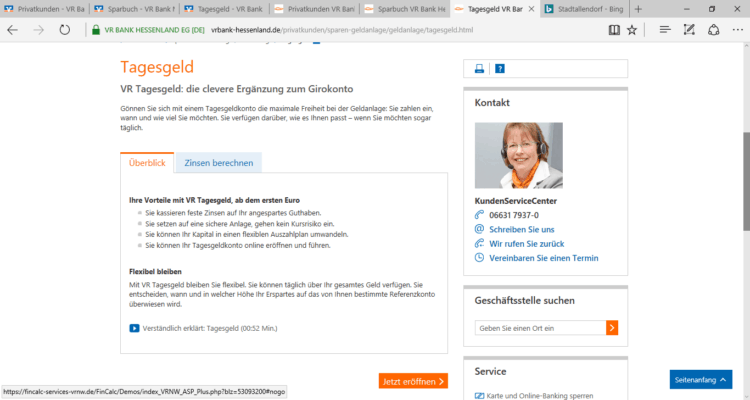The width and height of the screenshot is (750, 400).
Task: Switch to Sparbuch VR Bank He tab
Action: tap(405, 9)
